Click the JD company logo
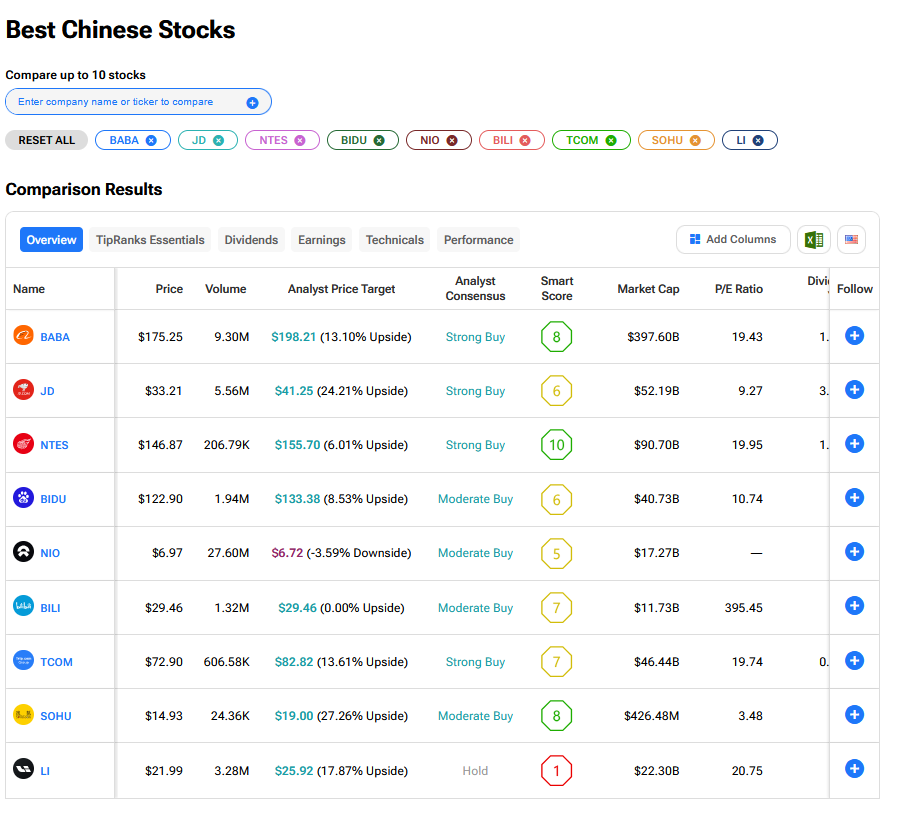The image size is (904, 816). 23,390
